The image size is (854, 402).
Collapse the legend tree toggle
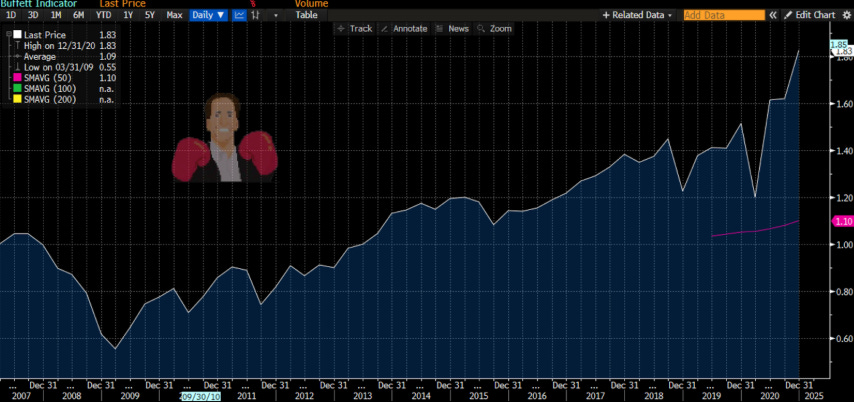8,35
